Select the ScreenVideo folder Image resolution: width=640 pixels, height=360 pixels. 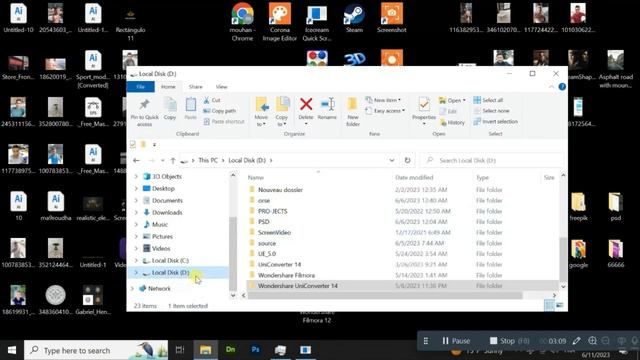tap(274, 232)
